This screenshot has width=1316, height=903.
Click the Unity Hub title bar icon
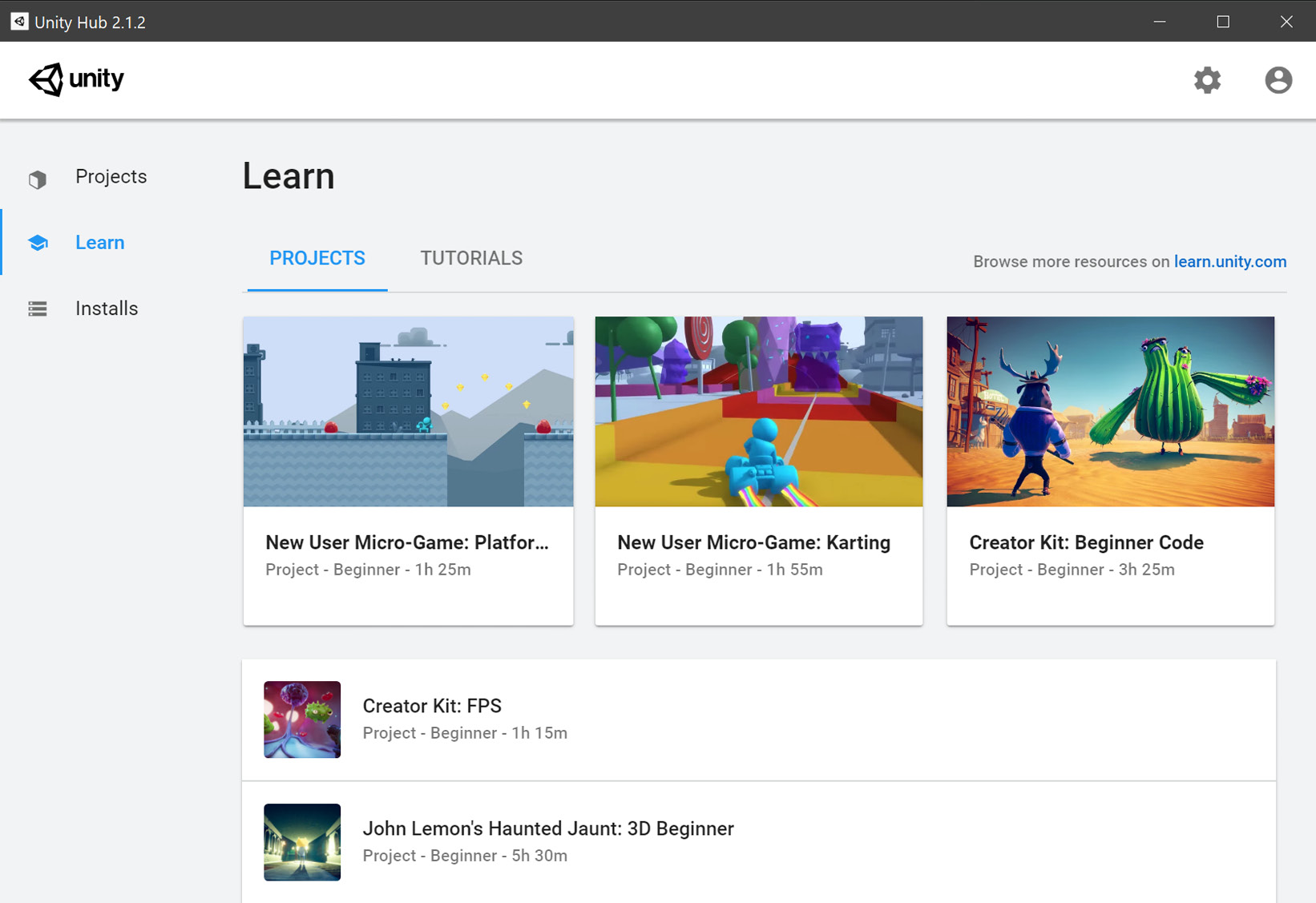[19, 22]
